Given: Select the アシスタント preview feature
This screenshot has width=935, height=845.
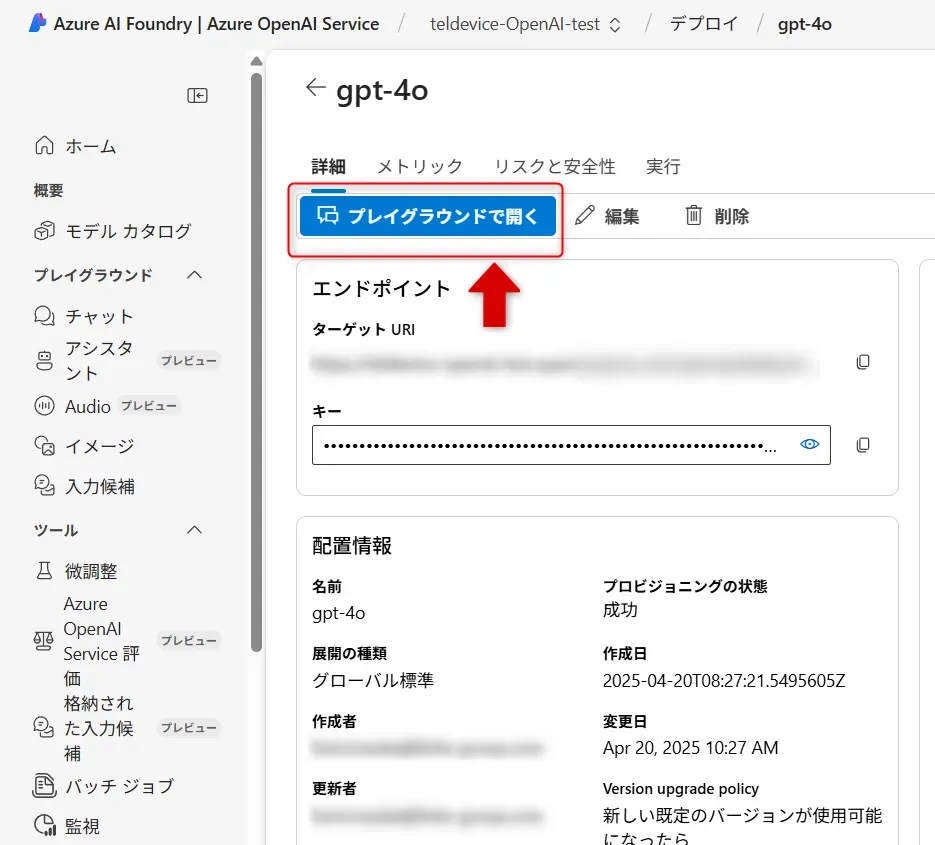Looking at the screenshot, I should [x=85, y=358].
